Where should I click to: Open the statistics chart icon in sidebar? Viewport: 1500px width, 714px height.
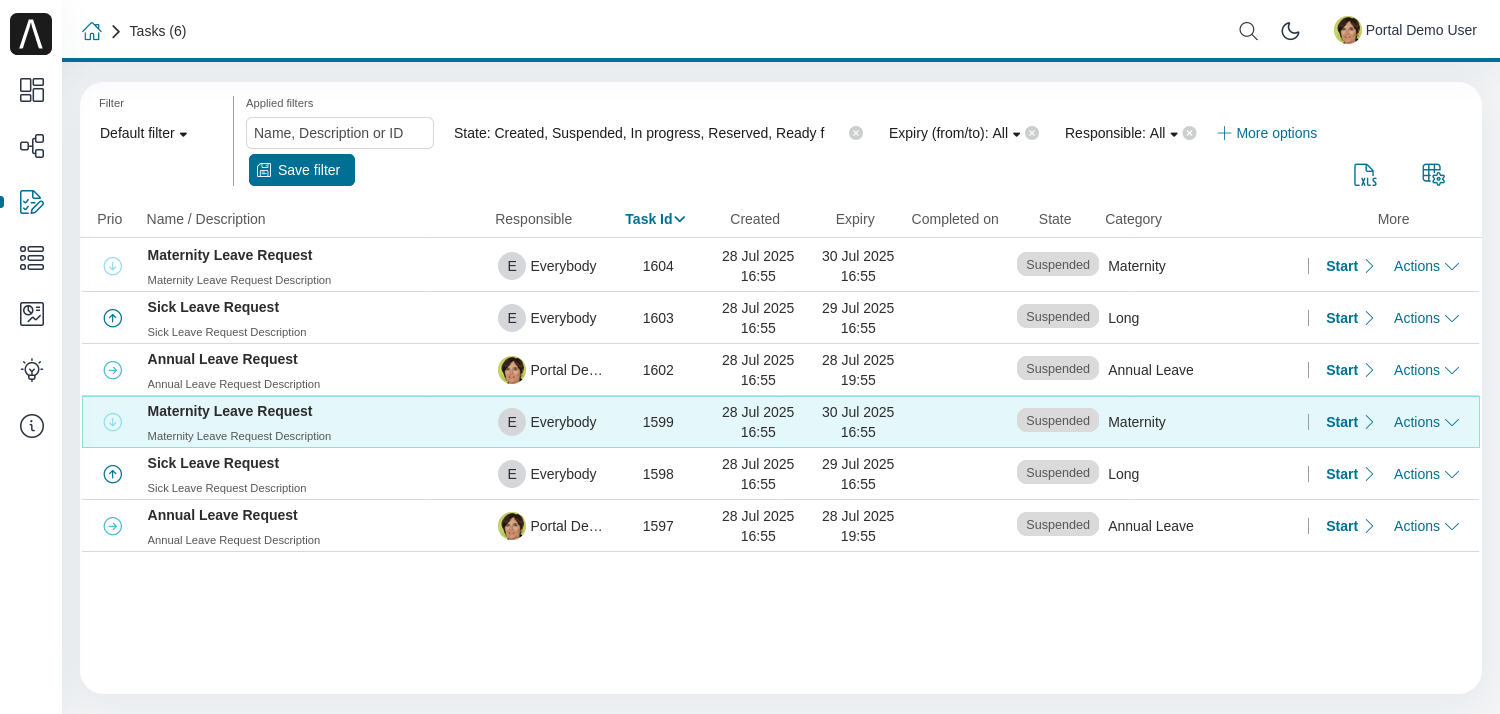[x=31, y=314]
